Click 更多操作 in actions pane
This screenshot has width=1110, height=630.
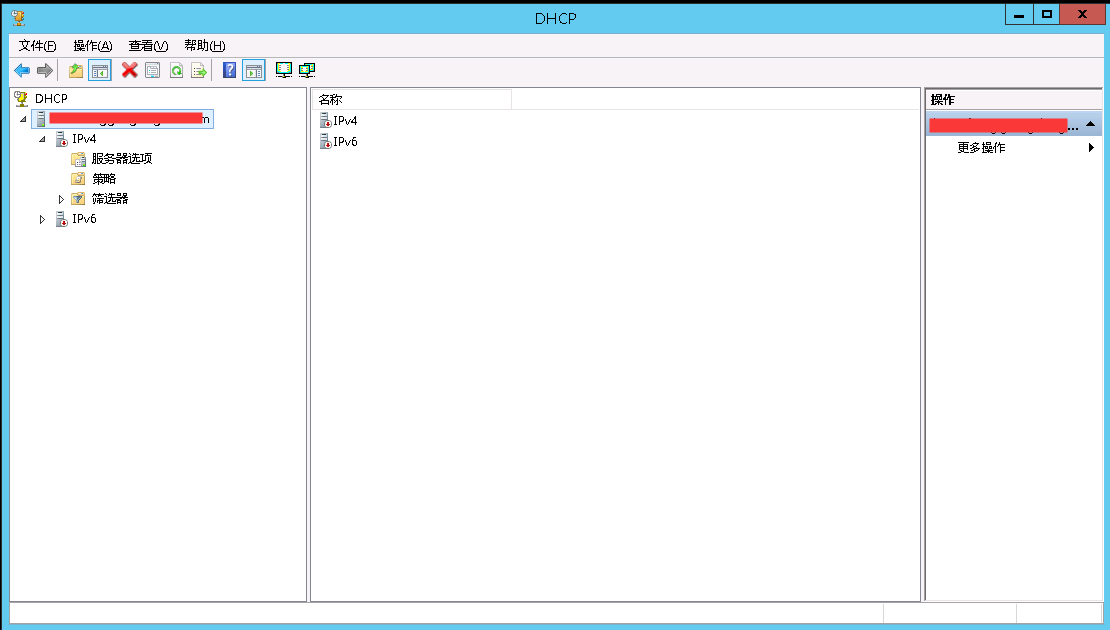click(x=981, y=147)
